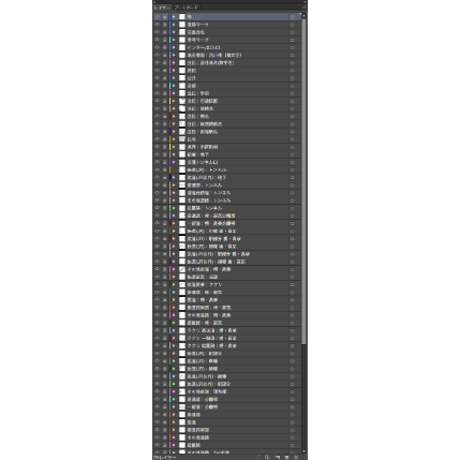Viewport: 460px width, 460px height.
Task: Click the blue color bar of the 枠 layer
Action: click(x=170, y=16)
